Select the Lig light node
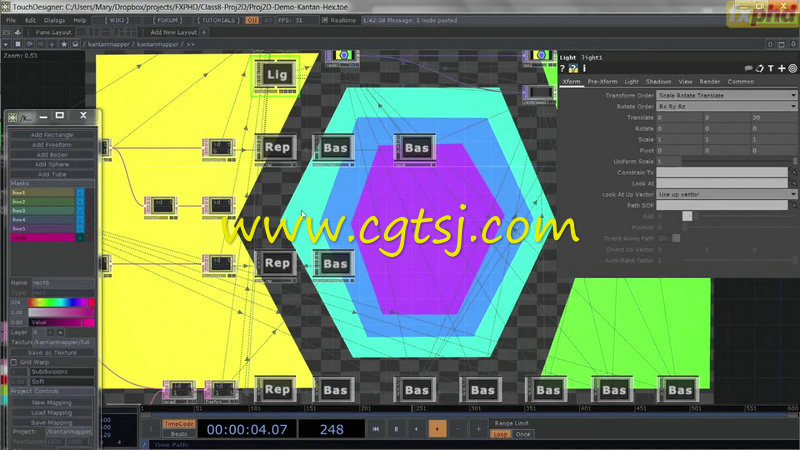The width and height of the screenshot is (800, 450). (276, 75)
